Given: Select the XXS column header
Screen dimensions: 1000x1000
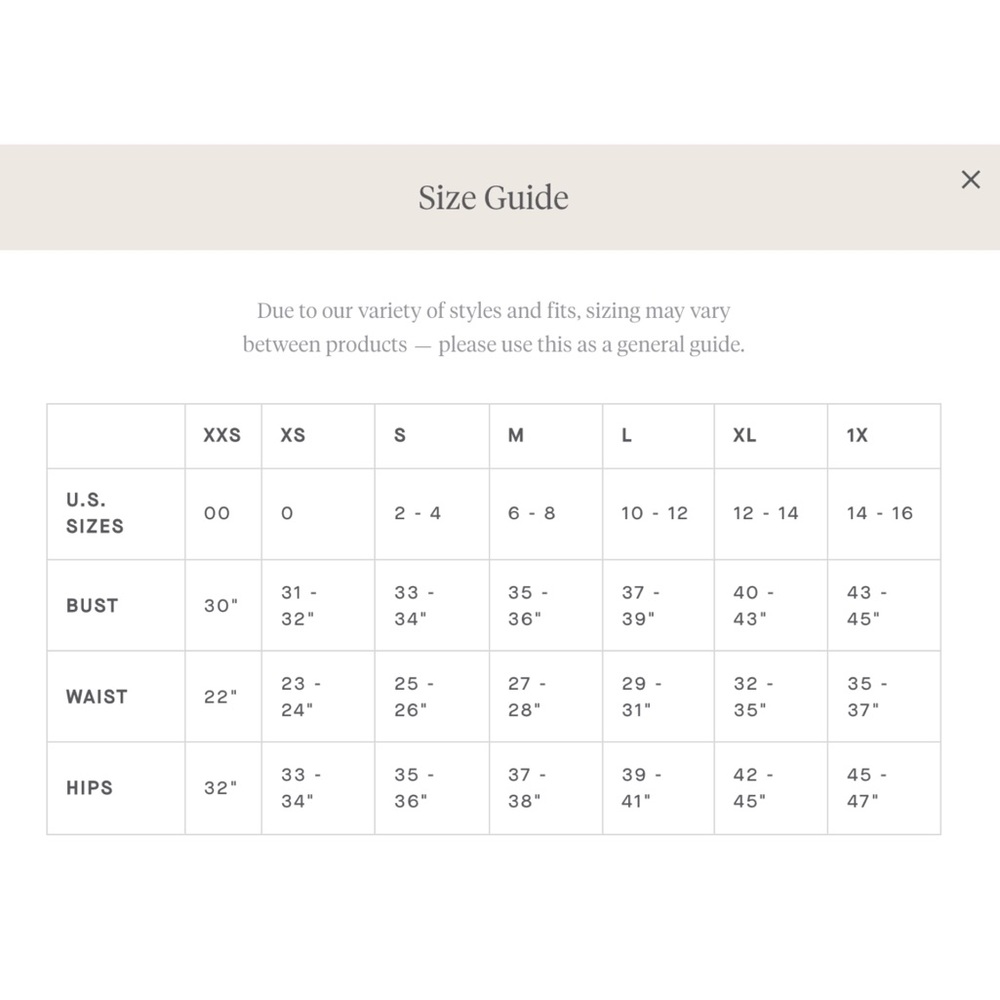Looking at the screenshot, I should pos(222,436).
